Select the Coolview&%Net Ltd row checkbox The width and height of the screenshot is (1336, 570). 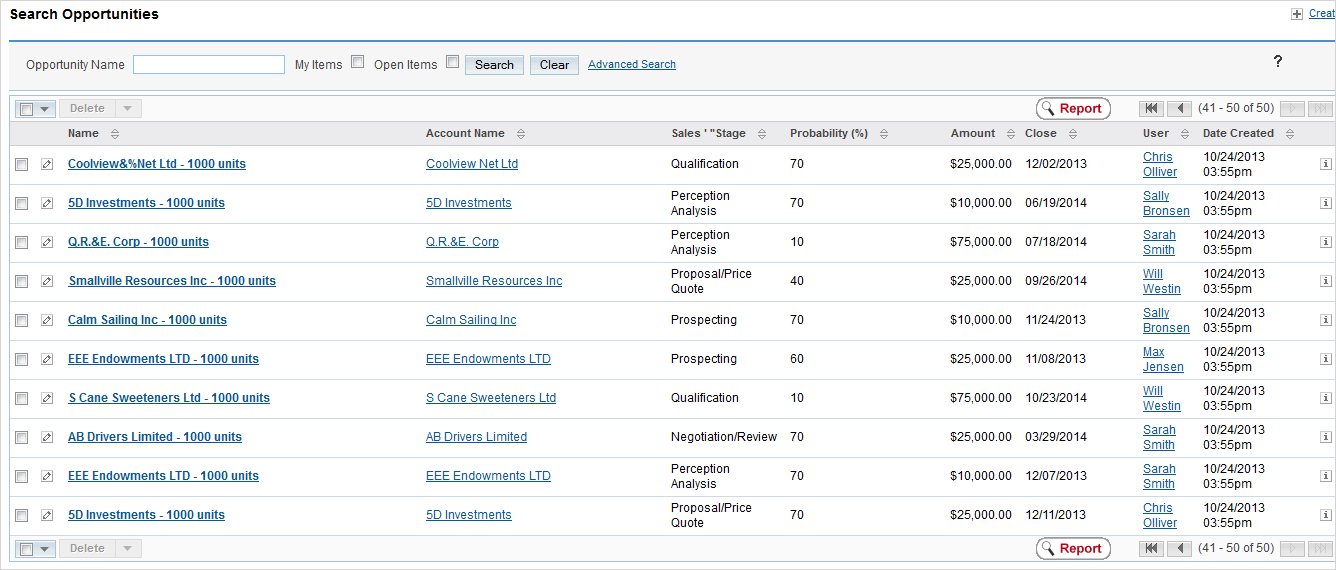21,164
